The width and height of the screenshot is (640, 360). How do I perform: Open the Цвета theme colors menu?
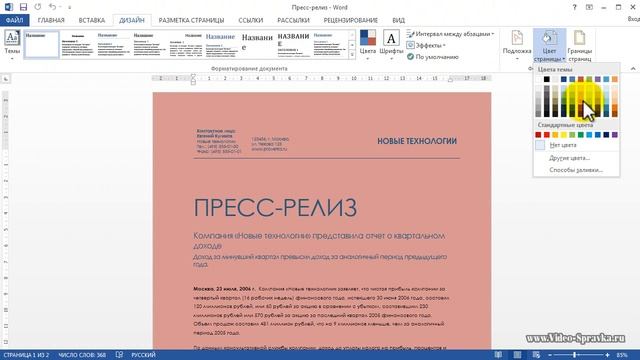point(367,45)
